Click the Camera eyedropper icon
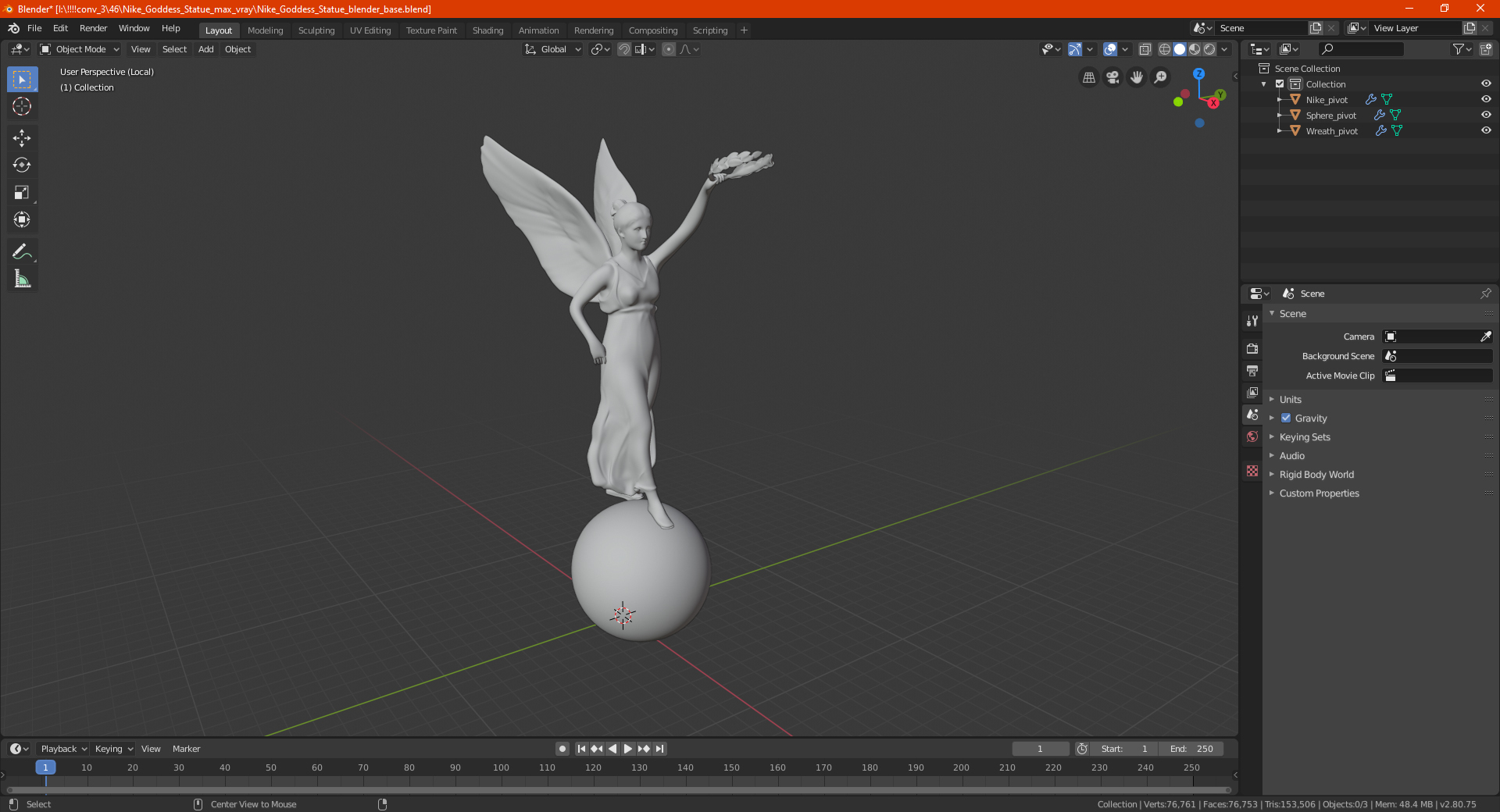Viewport: 1500px width, 812px height. (x=1485, y=337)
